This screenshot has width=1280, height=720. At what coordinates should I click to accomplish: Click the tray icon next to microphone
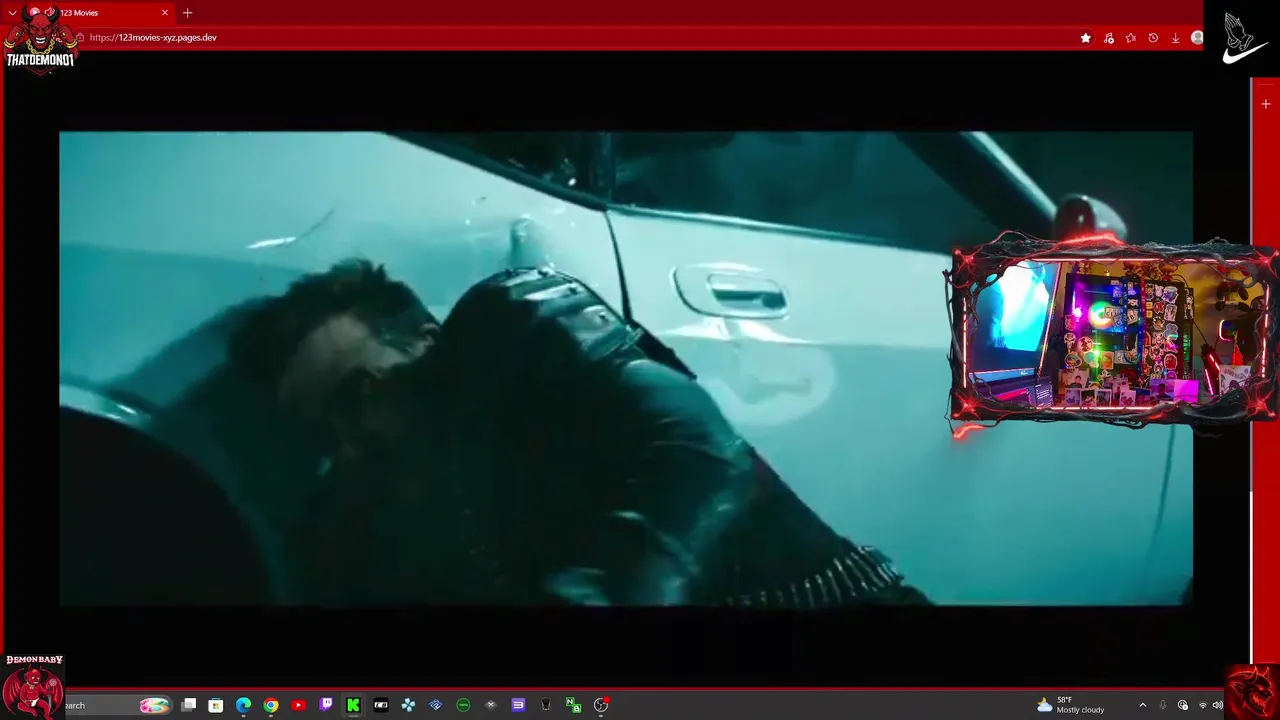click(1183, 705)
